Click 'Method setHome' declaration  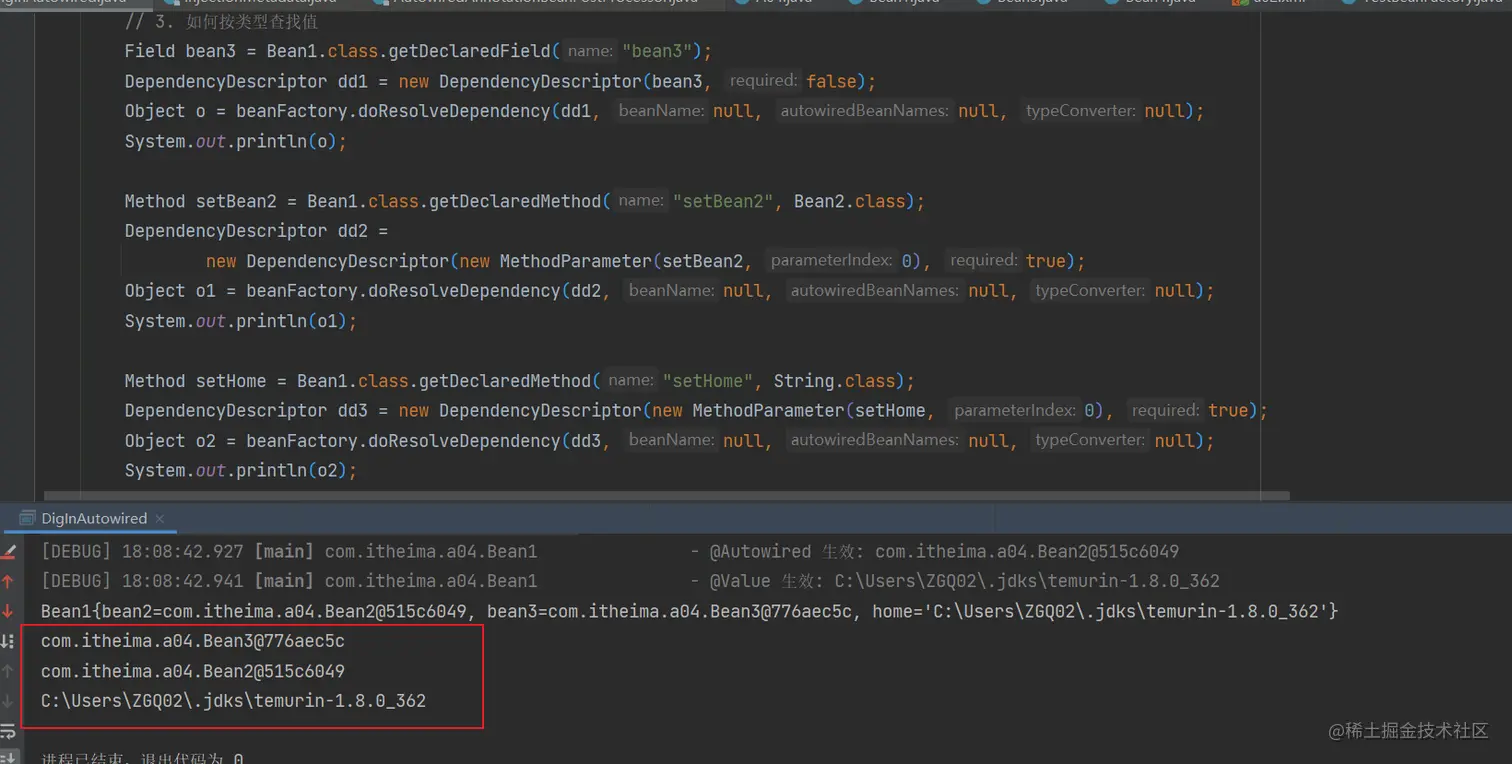195,381
